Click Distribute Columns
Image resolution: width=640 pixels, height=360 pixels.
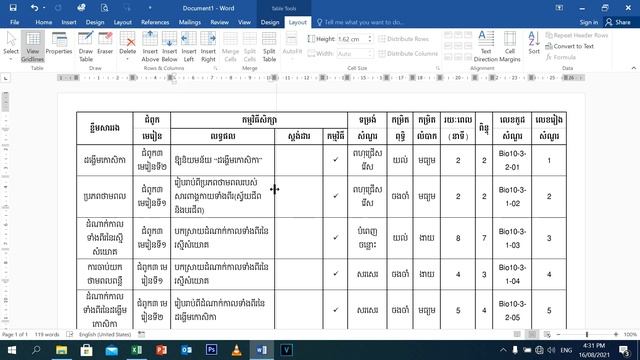[407, 53]
